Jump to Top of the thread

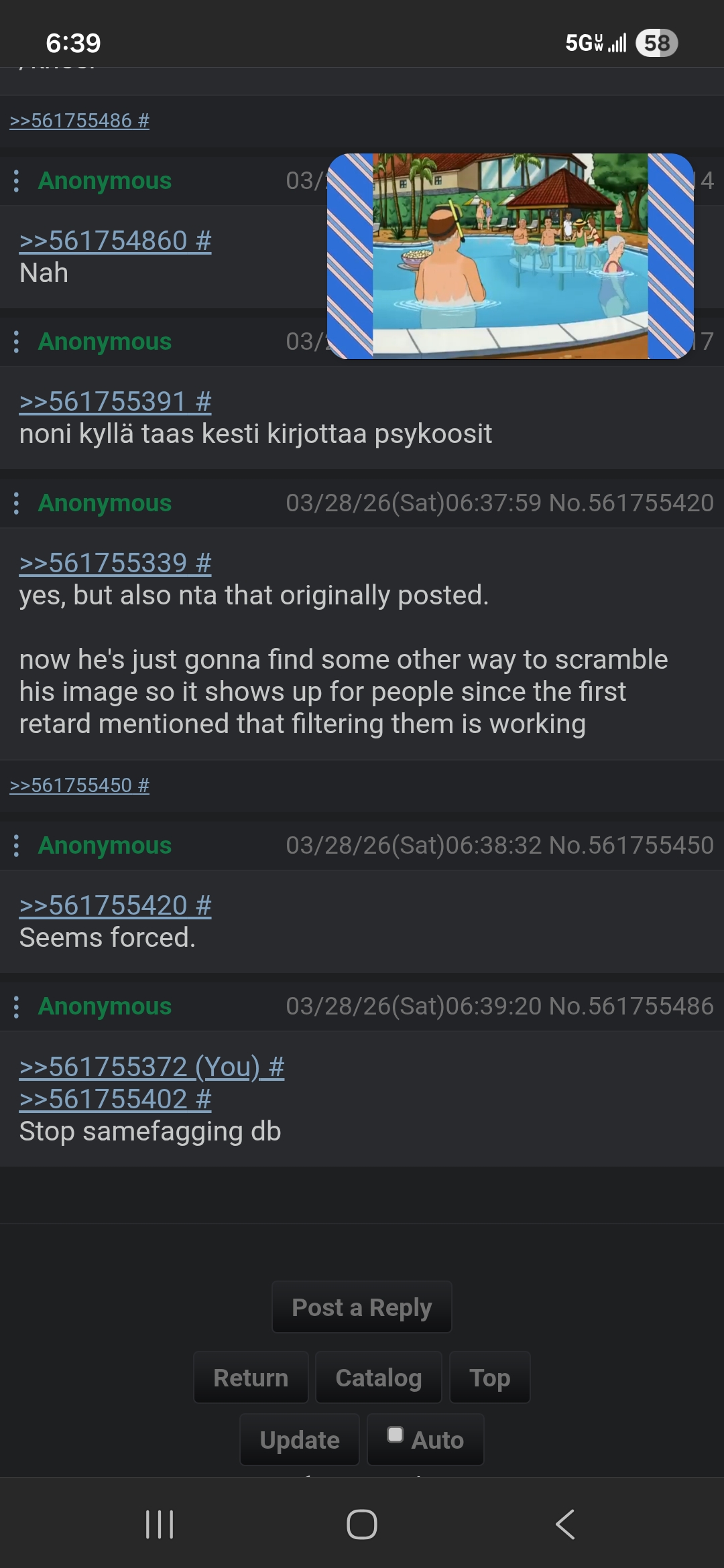tap(490, 1378)
